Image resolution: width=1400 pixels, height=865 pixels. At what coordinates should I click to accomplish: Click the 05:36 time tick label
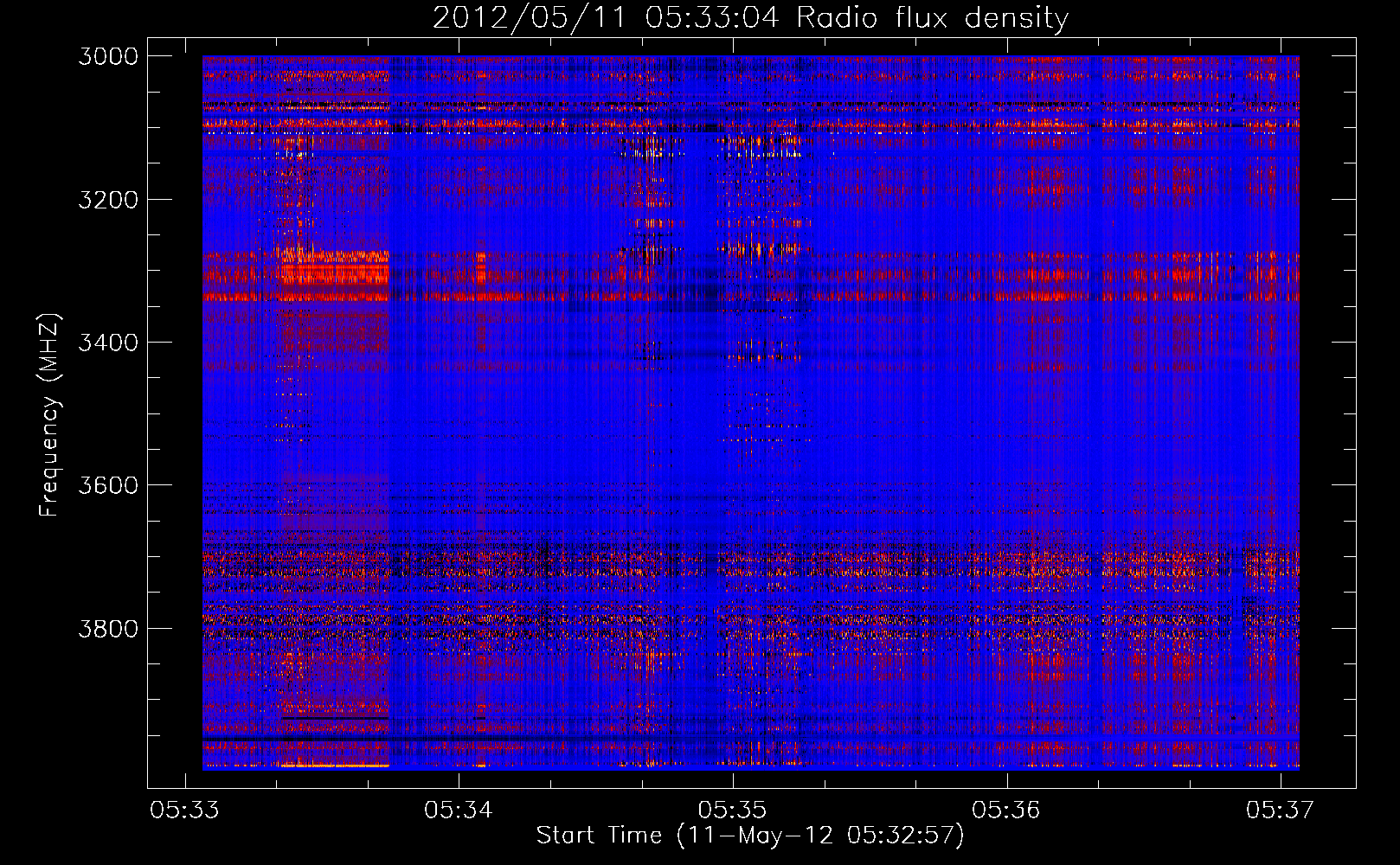pos(1006,810)
